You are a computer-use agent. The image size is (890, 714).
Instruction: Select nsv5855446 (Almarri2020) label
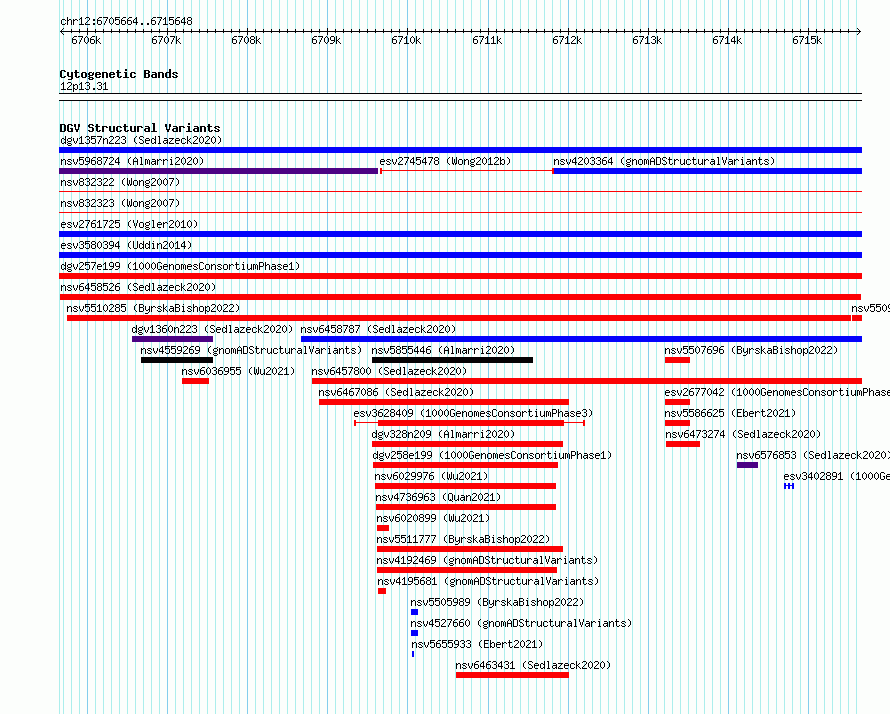pyautogui.click(x=443, y=350)
